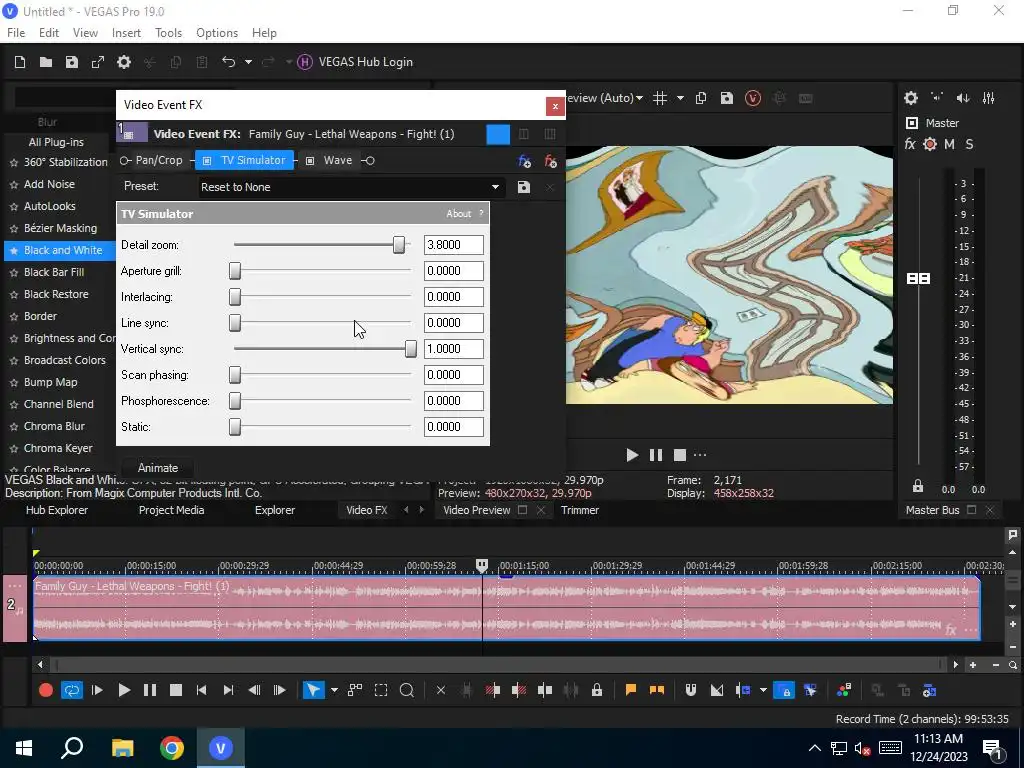Open the Tools menu
The height and width of the screenshot is (768, 1024).
tap(168, 33)
